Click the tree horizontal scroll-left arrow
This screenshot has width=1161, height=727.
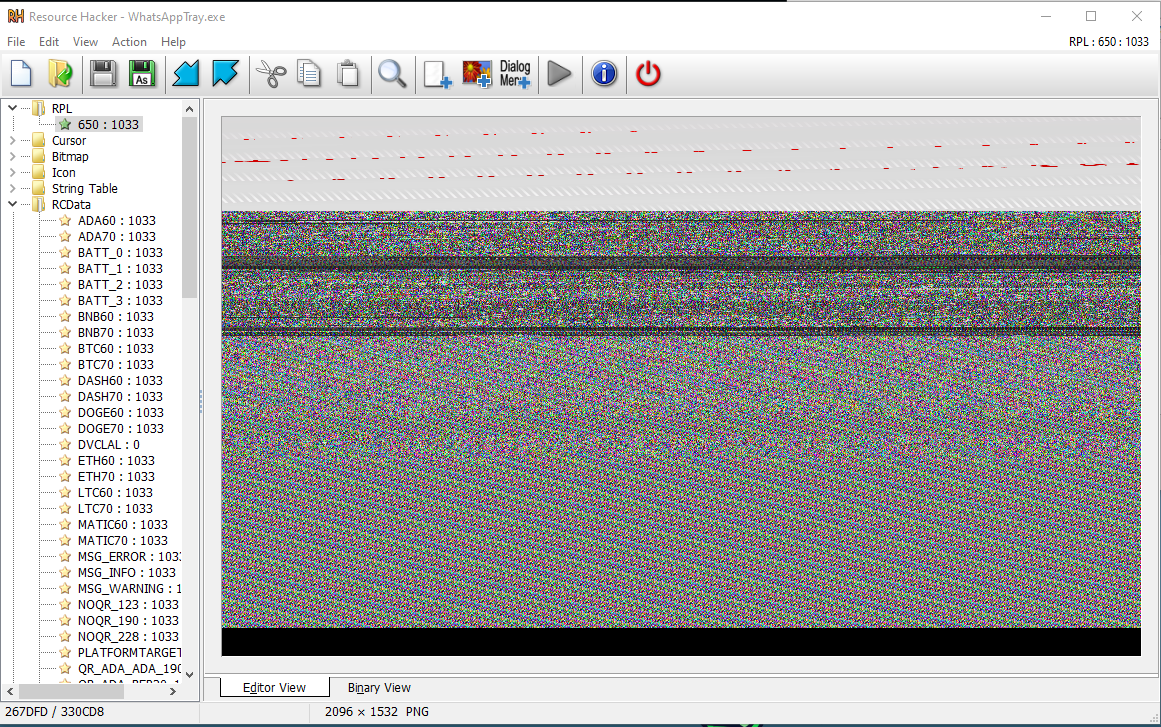point(10,691)
